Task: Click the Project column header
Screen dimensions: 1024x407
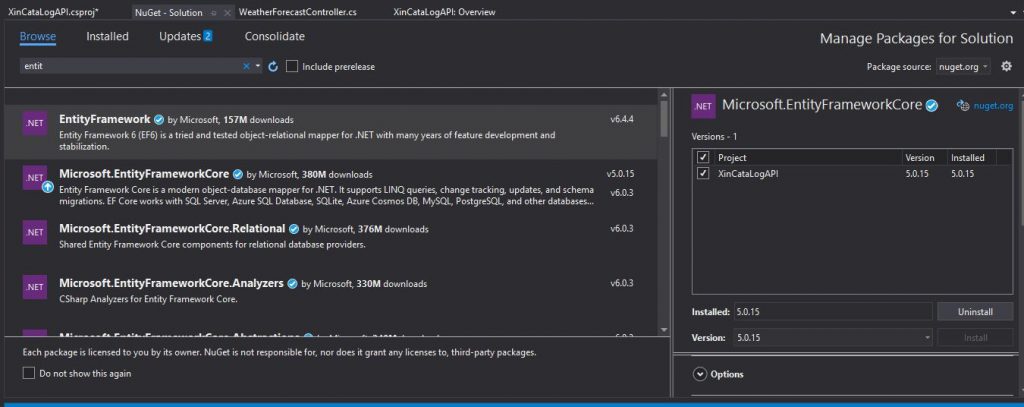Action: point(732,157)
